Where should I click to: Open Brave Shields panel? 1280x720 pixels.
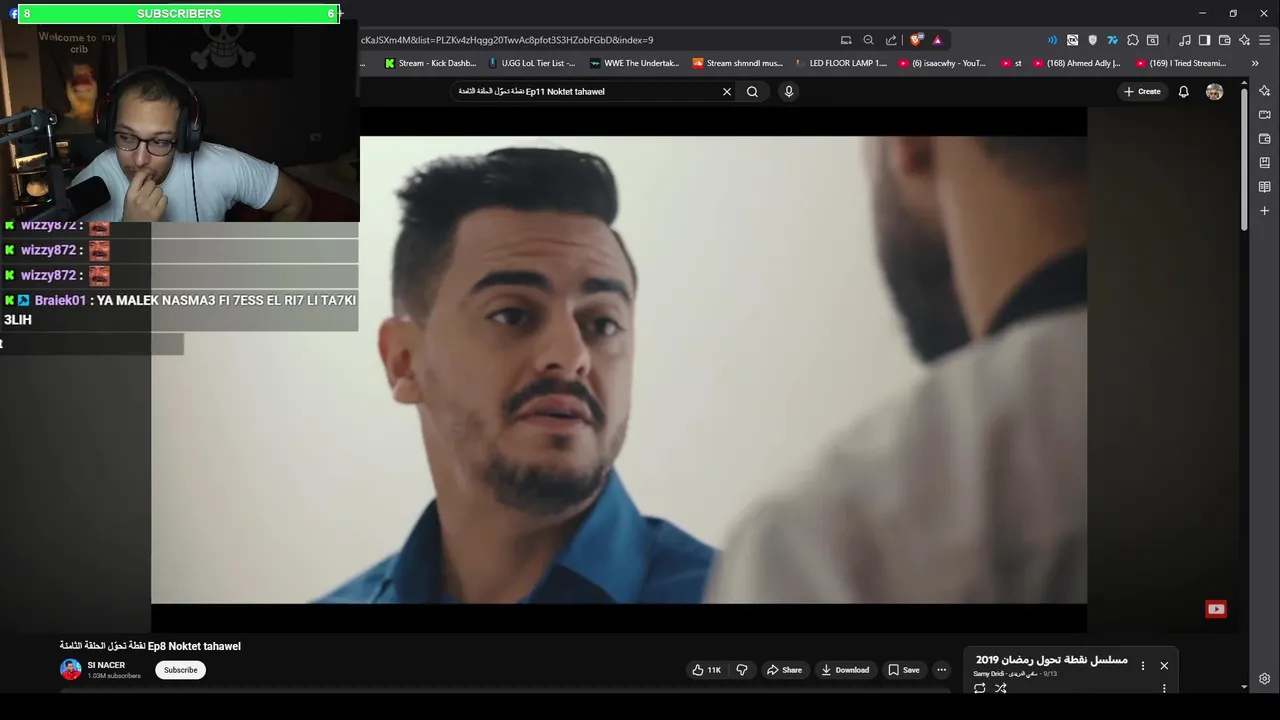915,40
